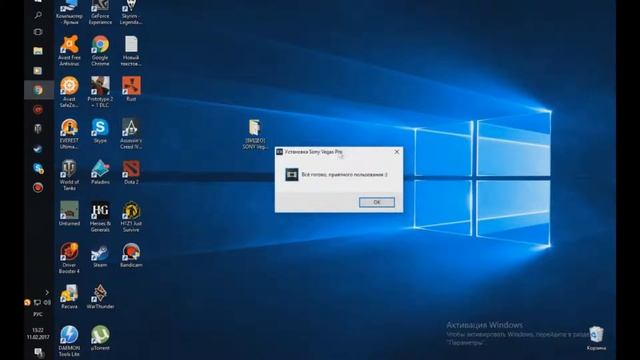
Task: Open the network tray icon
Action: (x=37, y=302)
